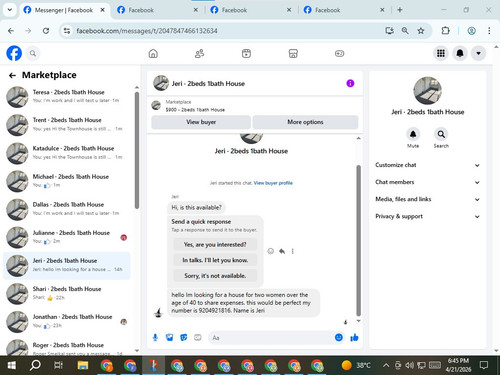Record a voice clip with microphone icon

[155, 338]
